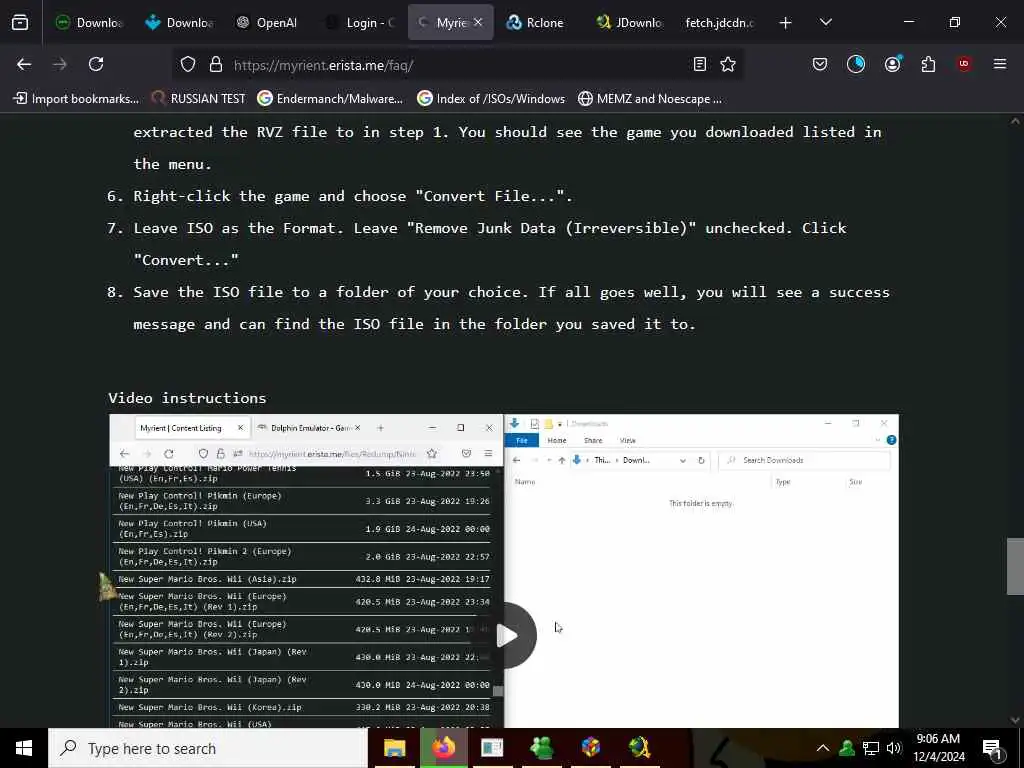Open RUSSIAN TEST bookmark
The height and width of the screenshot is (768, 1024).
(199, 99)
